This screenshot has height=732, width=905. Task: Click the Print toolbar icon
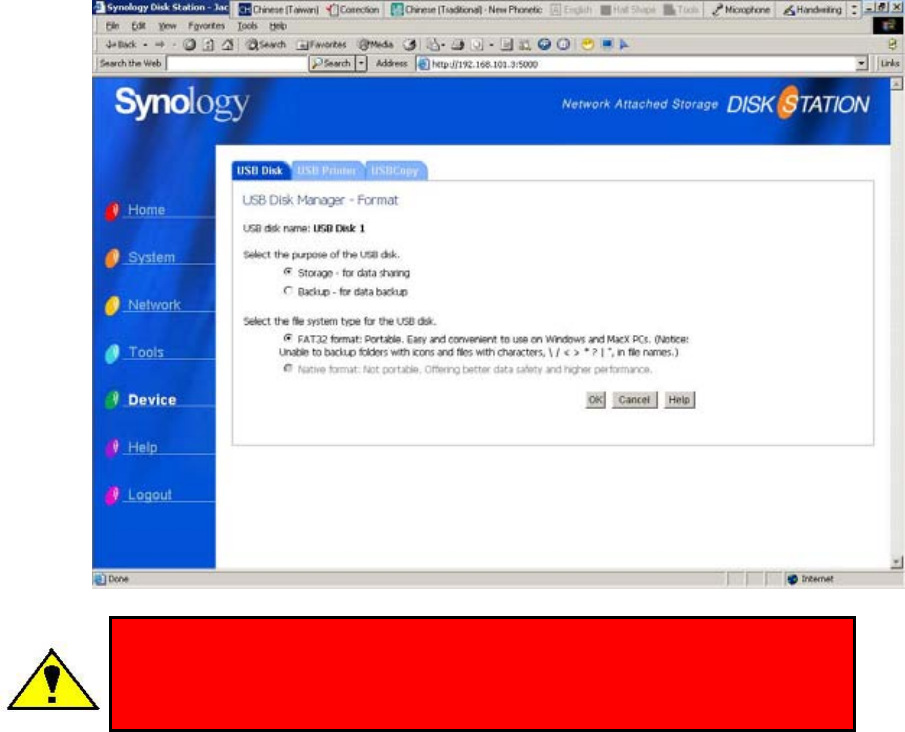458,44
